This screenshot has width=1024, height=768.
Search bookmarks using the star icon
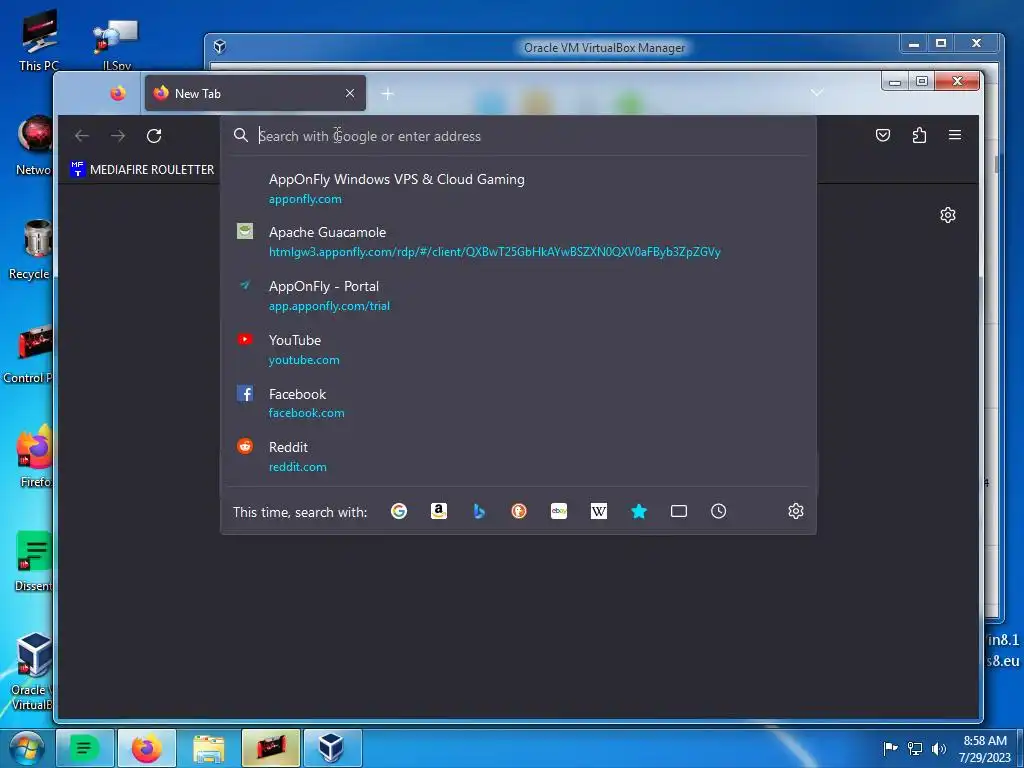click(x=639, y=511)
